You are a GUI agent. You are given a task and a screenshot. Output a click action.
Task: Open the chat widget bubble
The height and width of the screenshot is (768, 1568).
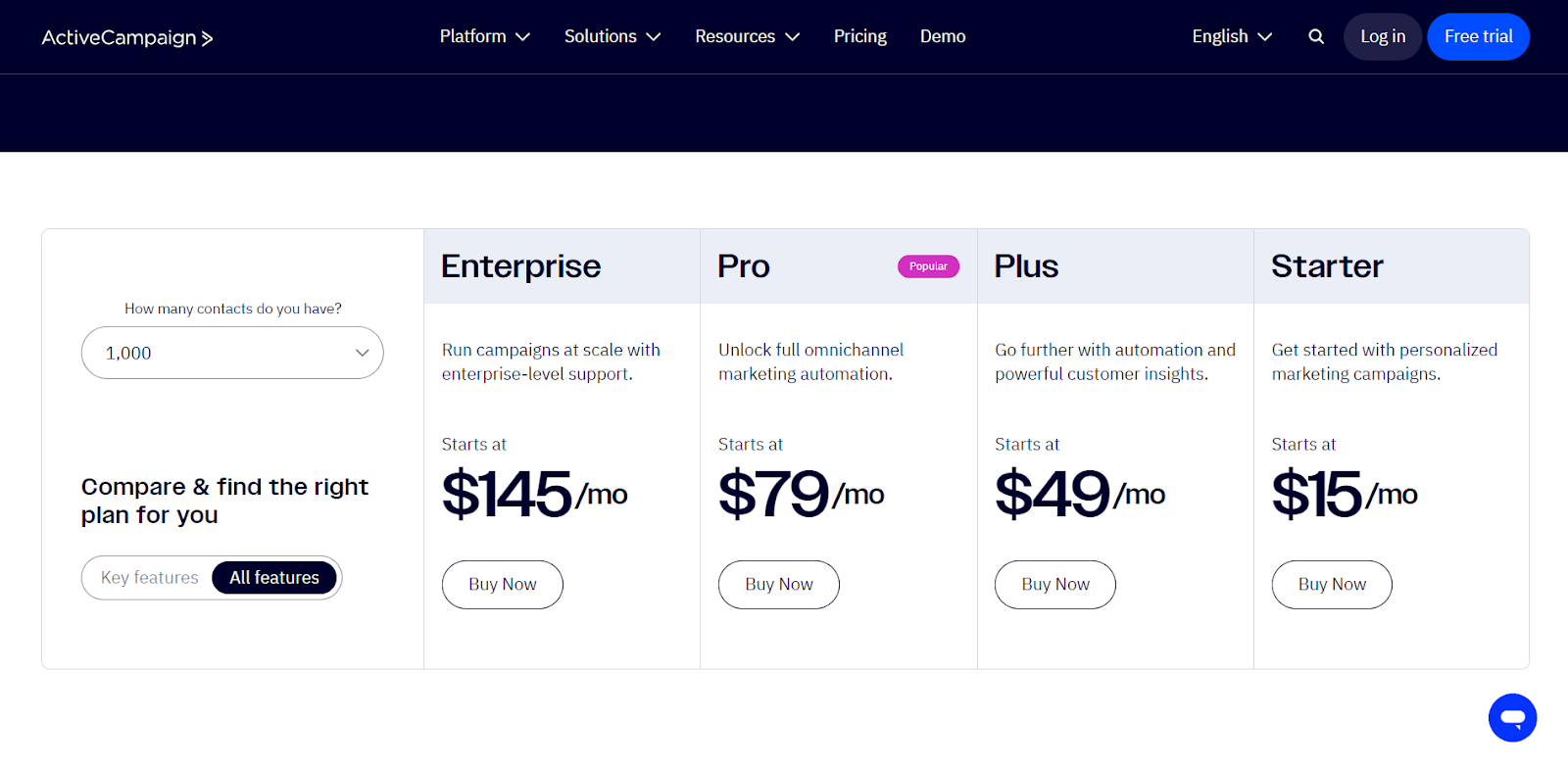point(1512,717)
